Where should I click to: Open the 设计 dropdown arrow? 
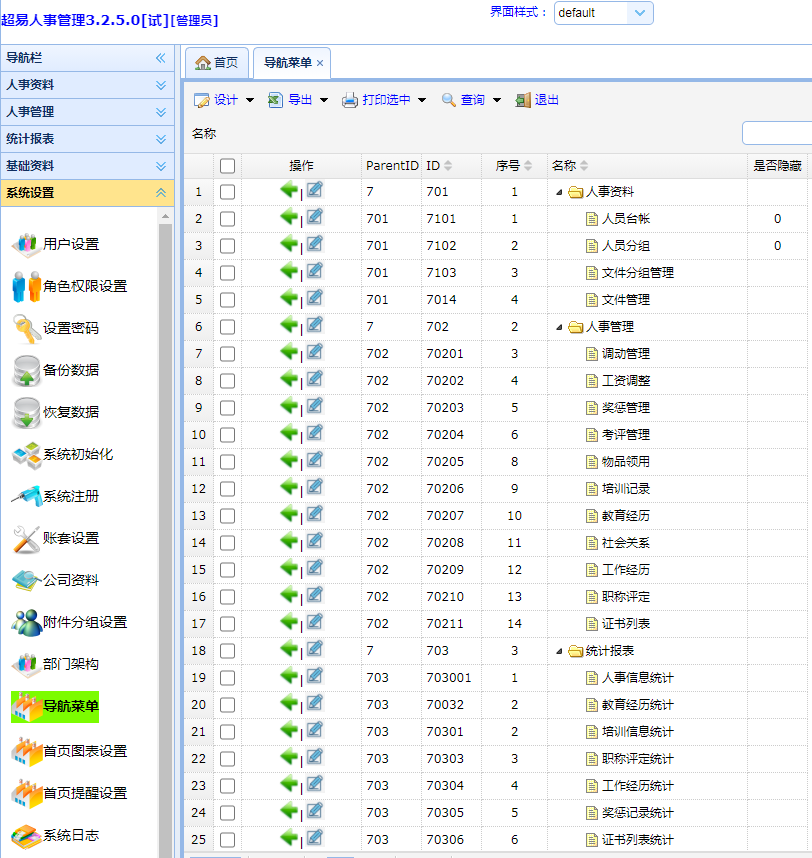(250, 100)
